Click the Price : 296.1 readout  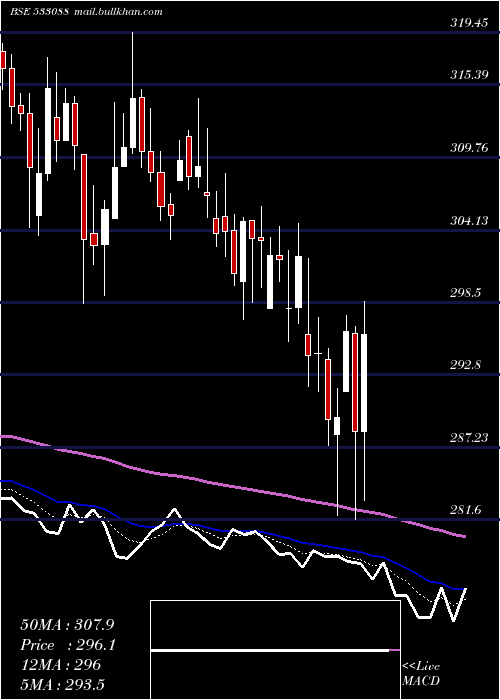tap(68, 645)
